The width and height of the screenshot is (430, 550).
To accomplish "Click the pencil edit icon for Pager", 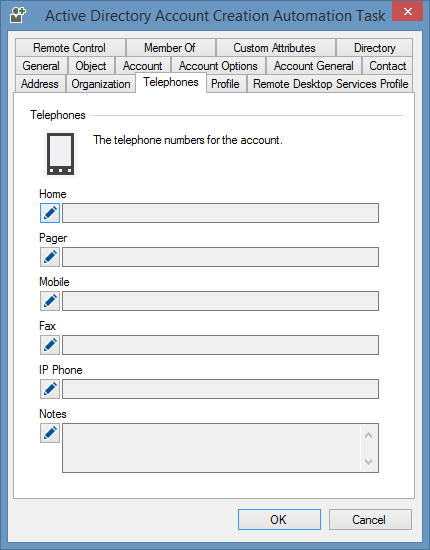I will coord(50,257).
